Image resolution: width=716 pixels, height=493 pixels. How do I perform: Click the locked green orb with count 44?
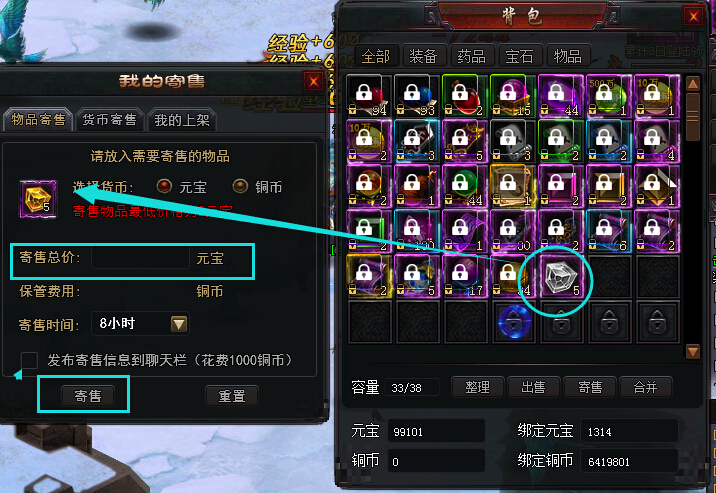tap(465, 186)
